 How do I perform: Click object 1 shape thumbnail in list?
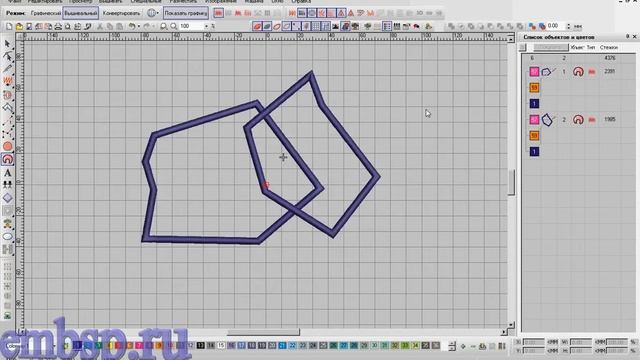(x=547, y=72)
